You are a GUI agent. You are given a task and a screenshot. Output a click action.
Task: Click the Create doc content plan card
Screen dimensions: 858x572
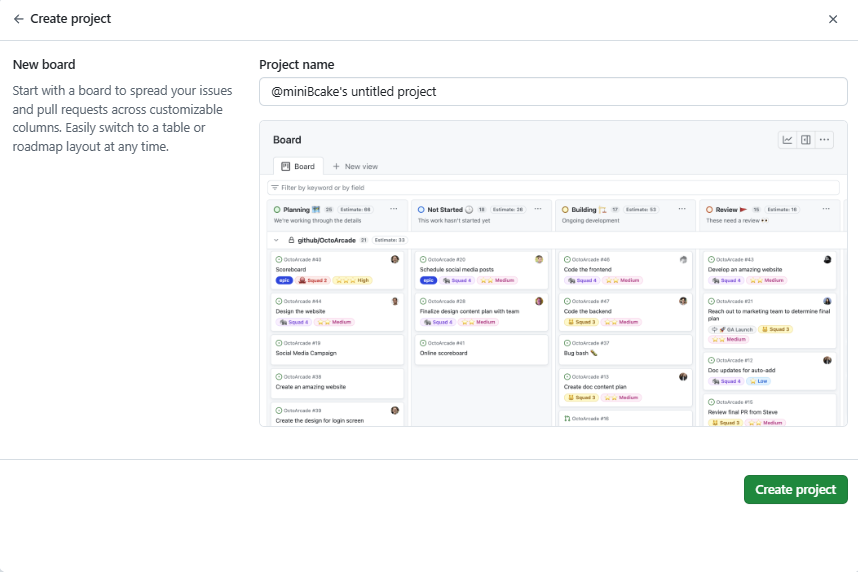[x=625, y=388]
